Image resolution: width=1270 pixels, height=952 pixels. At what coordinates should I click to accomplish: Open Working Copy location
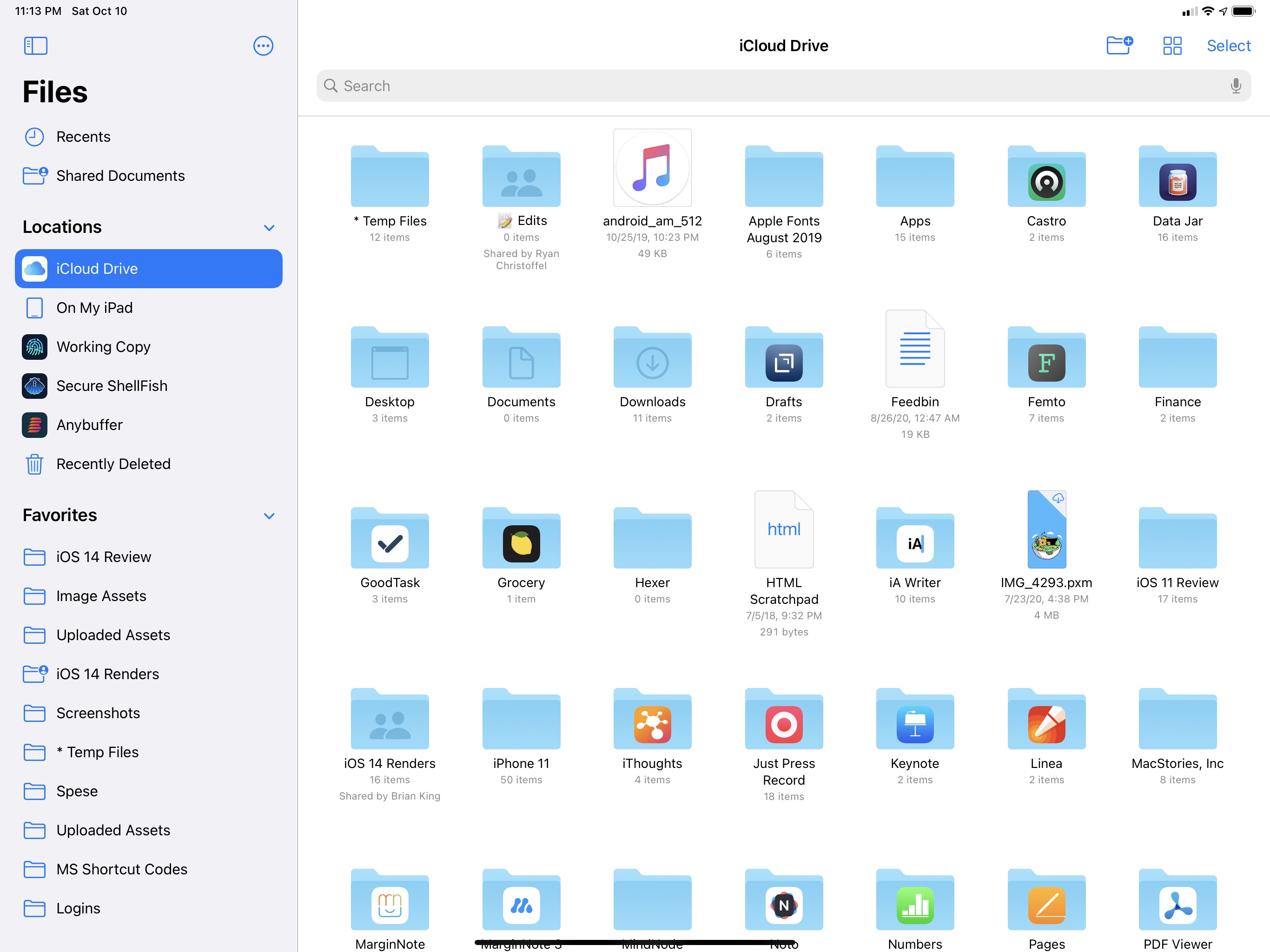[149, 347]
